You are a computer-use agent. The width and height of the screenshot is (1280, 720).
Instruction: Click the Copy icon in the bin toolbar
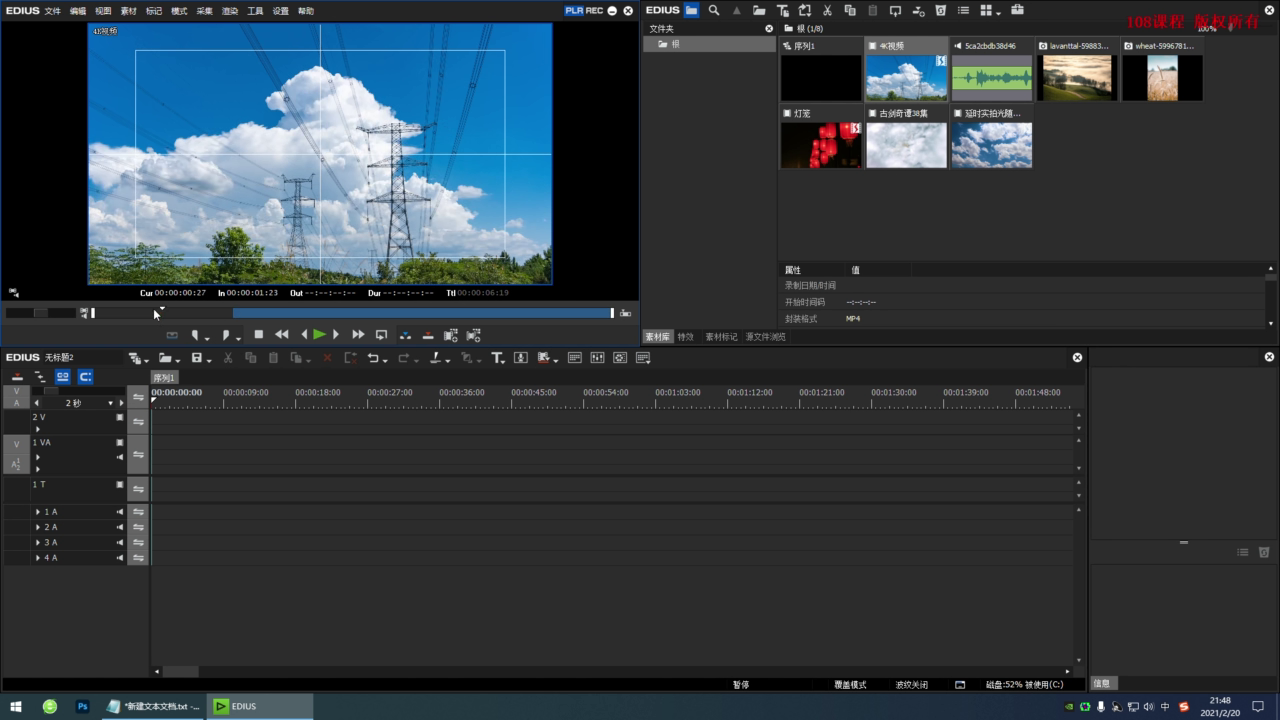click(x=850, y=10)
